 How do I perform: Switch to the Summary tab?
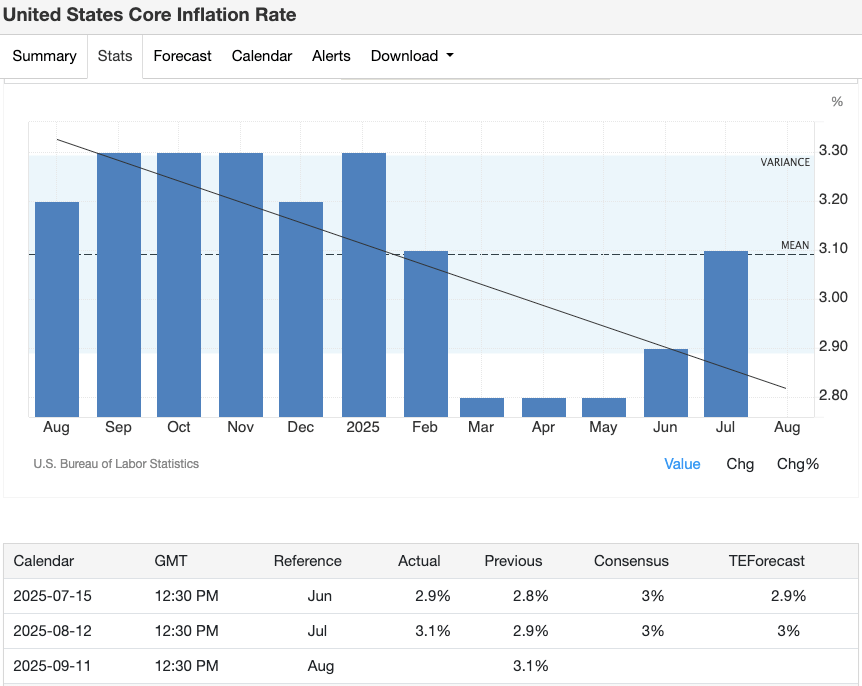(x=44, y=56)
